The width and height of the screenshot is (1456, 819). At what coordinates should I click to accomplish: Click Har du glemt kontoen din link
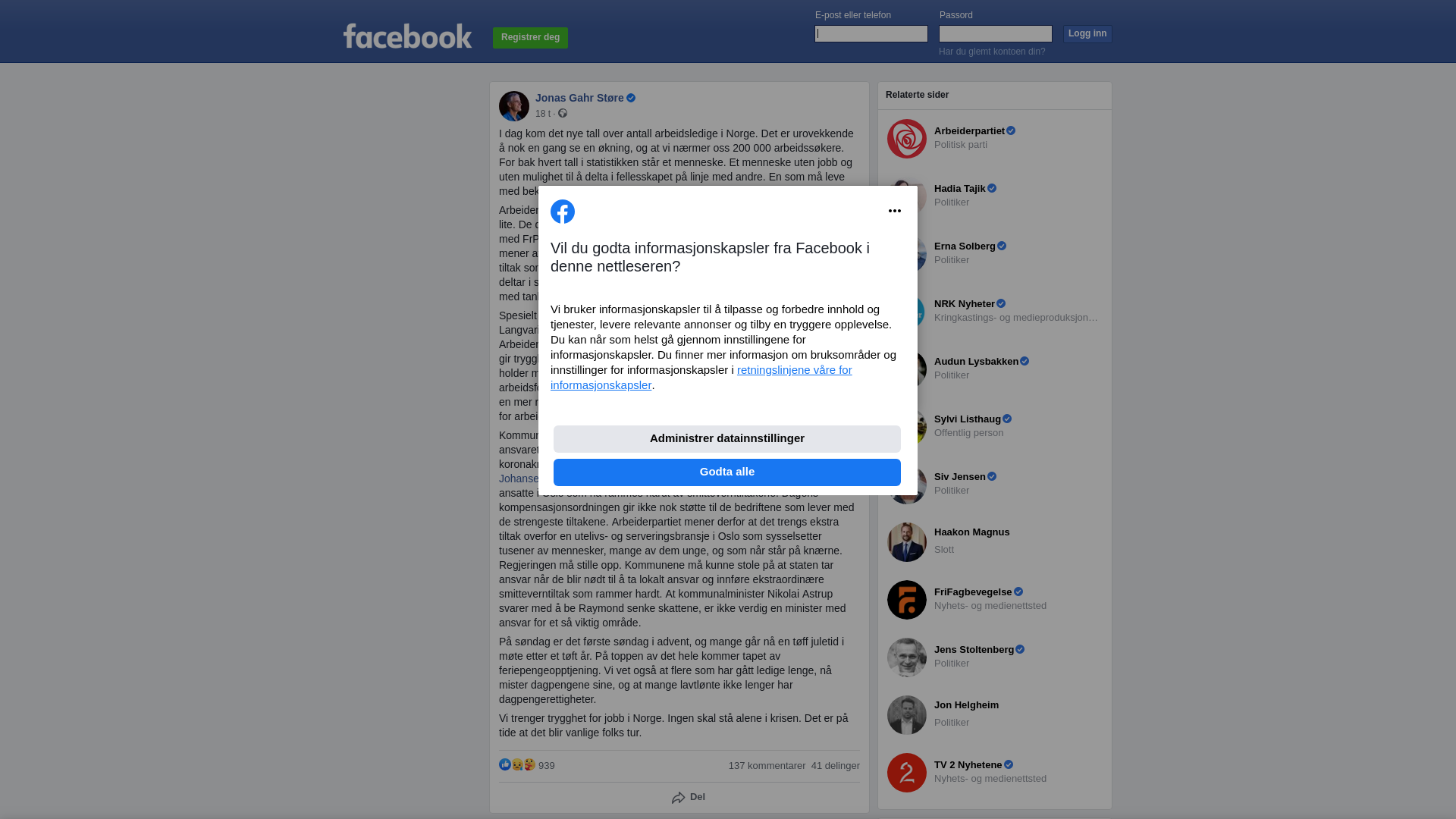click(992, 52)
